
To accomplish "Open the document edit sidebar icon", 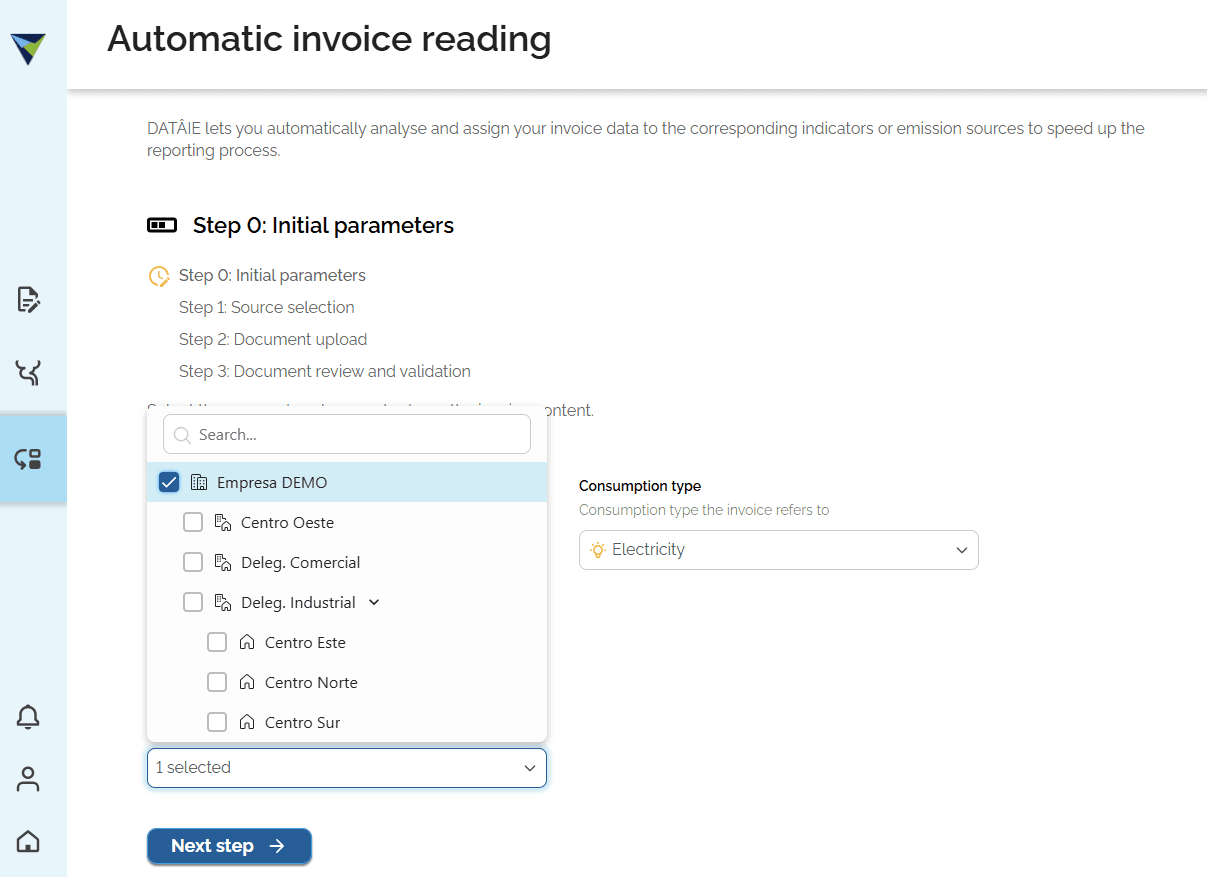I will pos(28,299).
